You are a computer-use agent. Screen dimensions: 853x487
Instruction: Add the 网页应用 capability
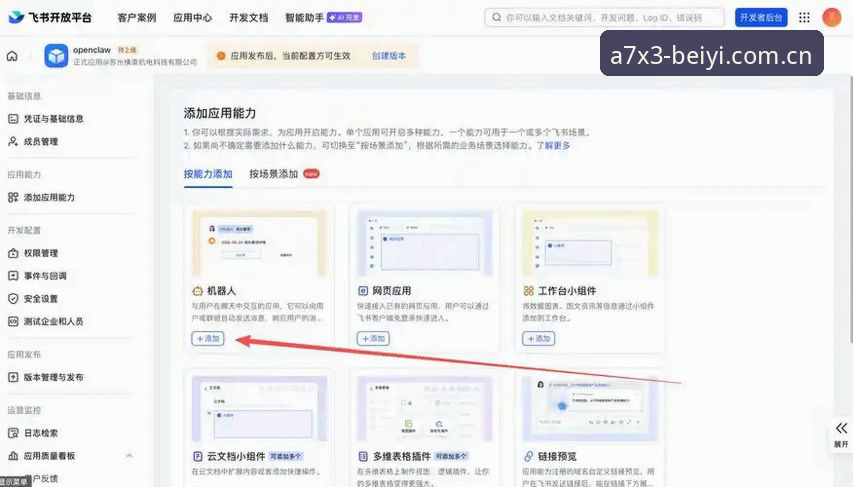[373, 338]
